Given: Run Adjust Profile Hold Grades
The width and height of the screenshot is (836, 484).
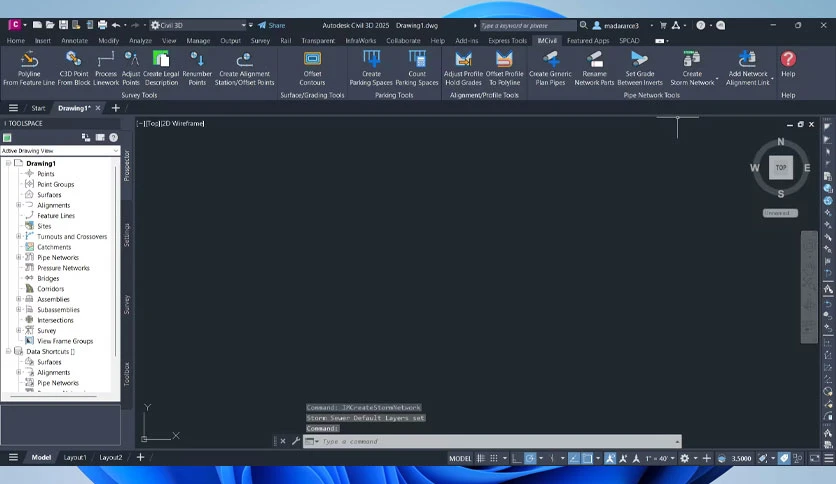Looking at the screenshot, I should pyautogui.click(x=463, y=68).
